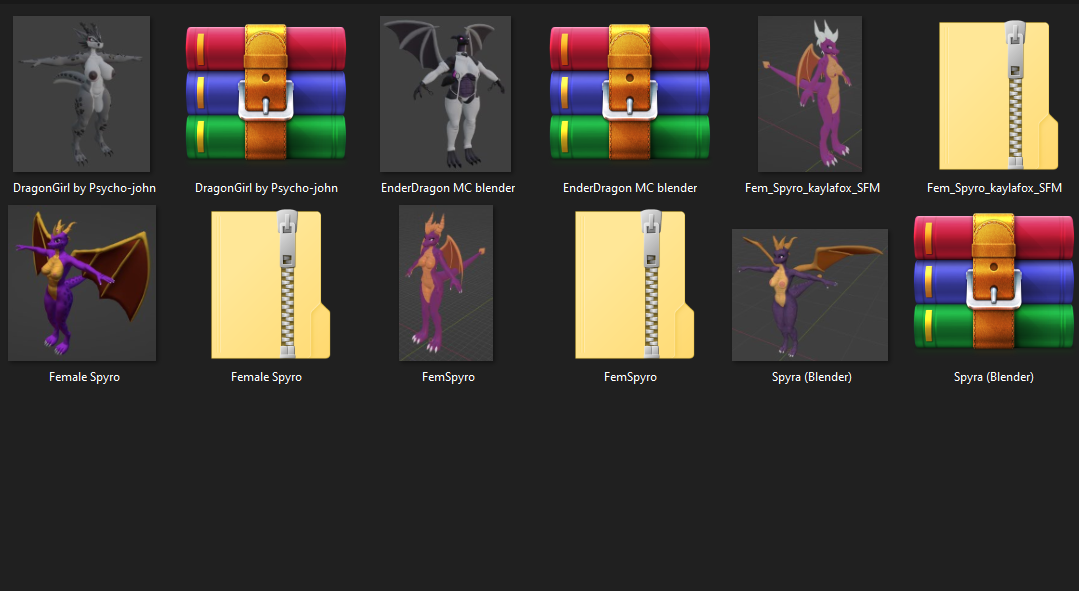Select the EnderDragon MC blender WinRAR archive icon
Image resolution: width=1079 pixels, height=591 pixels.
[x=630, y=92]
